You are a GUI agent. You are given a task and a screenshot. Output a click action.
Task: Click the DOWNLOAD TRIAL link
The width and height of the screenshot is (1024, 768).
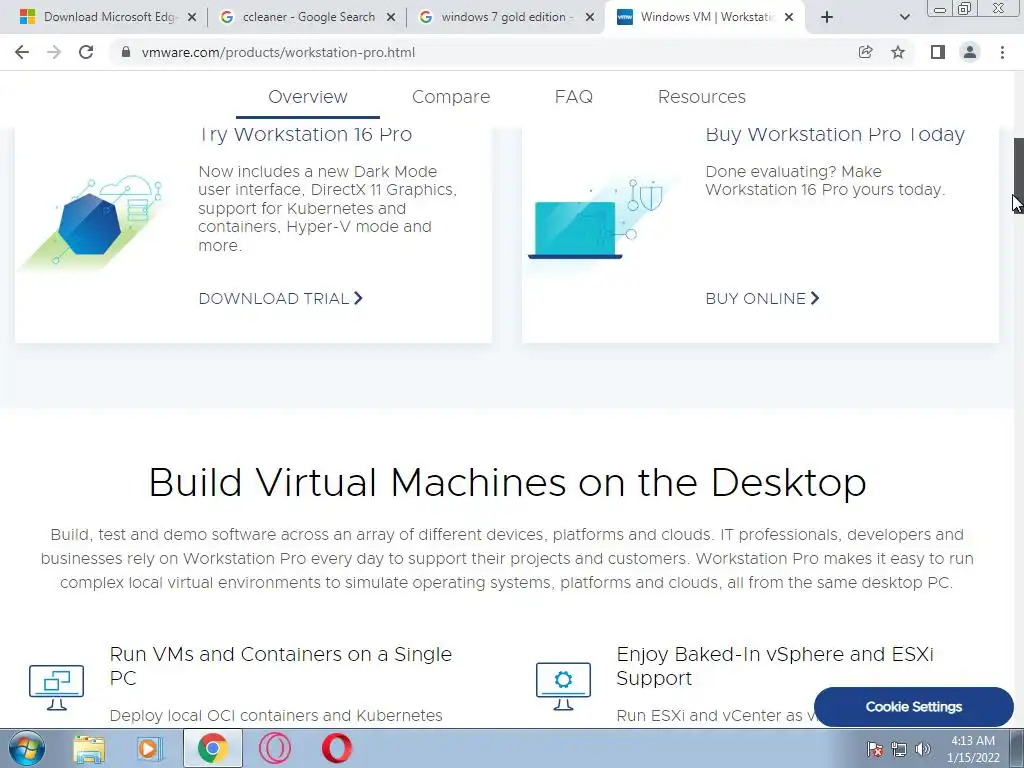(x=281, y=298)
